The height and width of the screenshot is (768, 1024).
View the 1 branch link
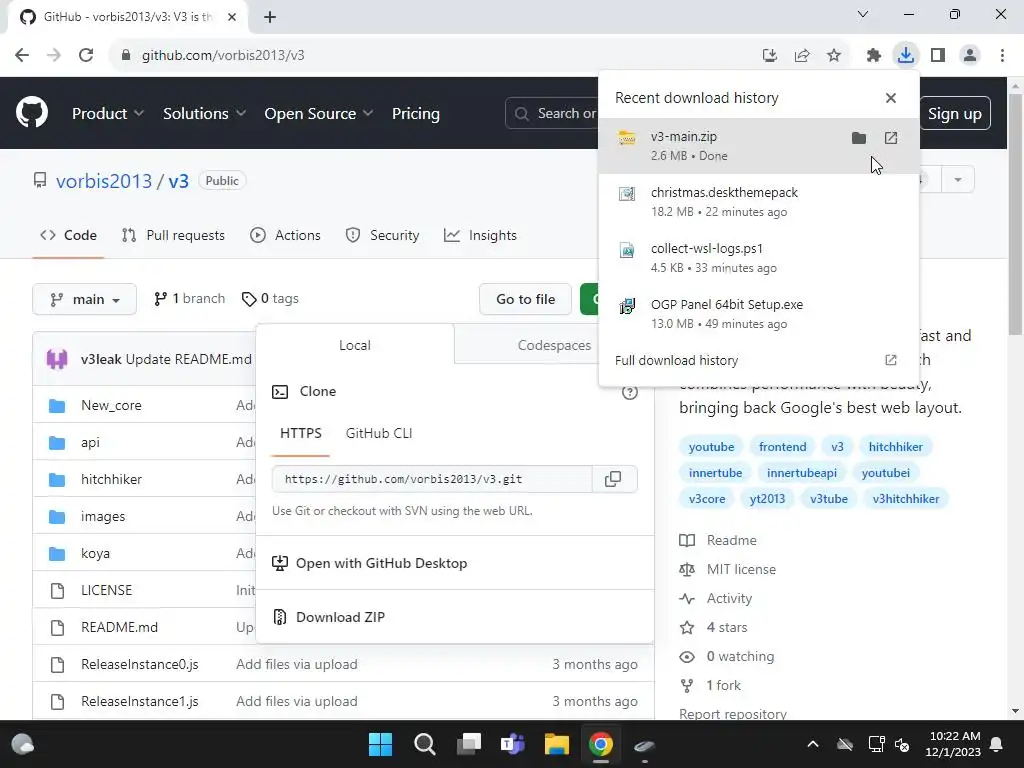pos(189,298)
